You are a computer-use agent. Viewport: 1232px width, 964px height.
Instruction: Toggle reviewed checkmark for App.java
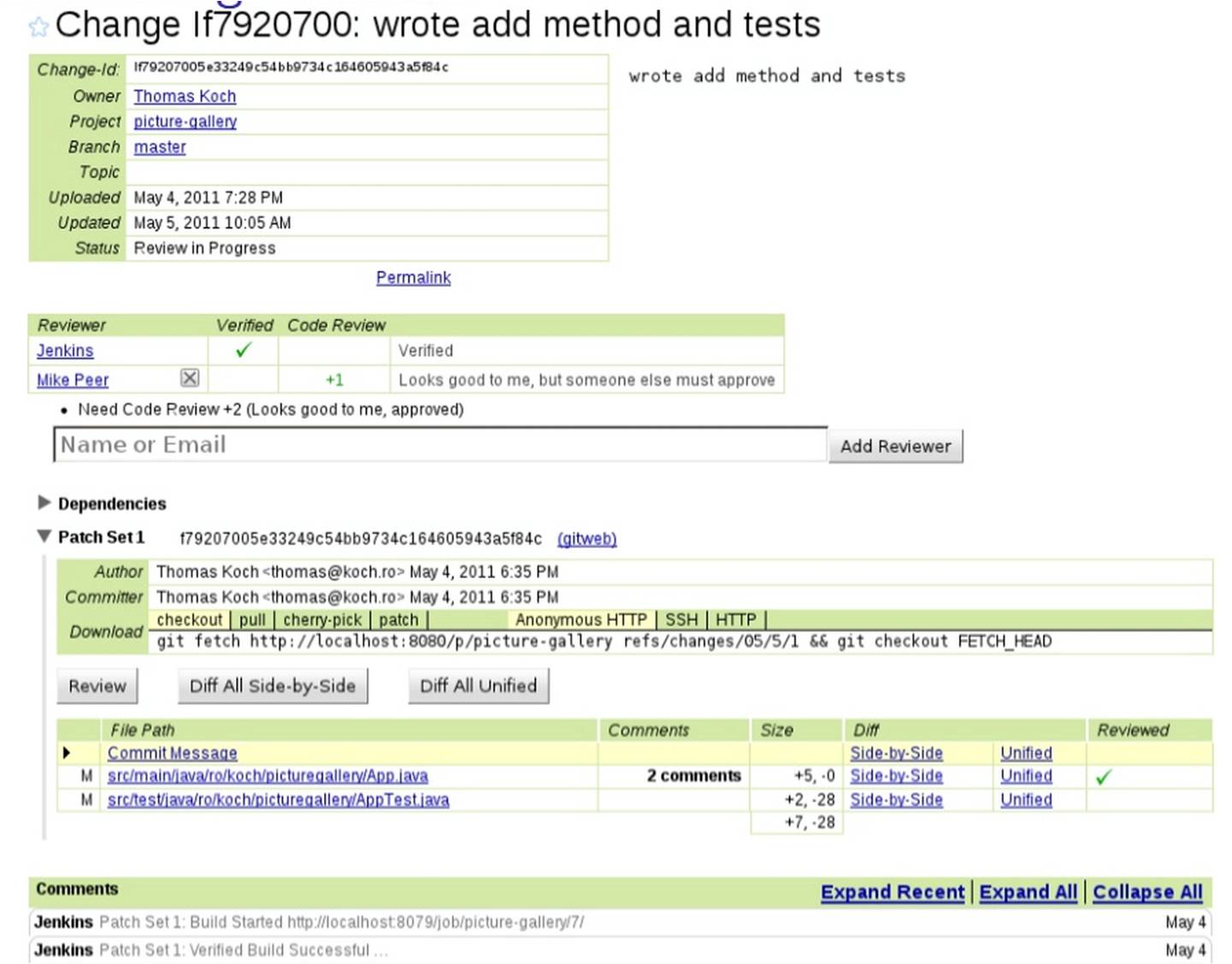(1104, 777)
